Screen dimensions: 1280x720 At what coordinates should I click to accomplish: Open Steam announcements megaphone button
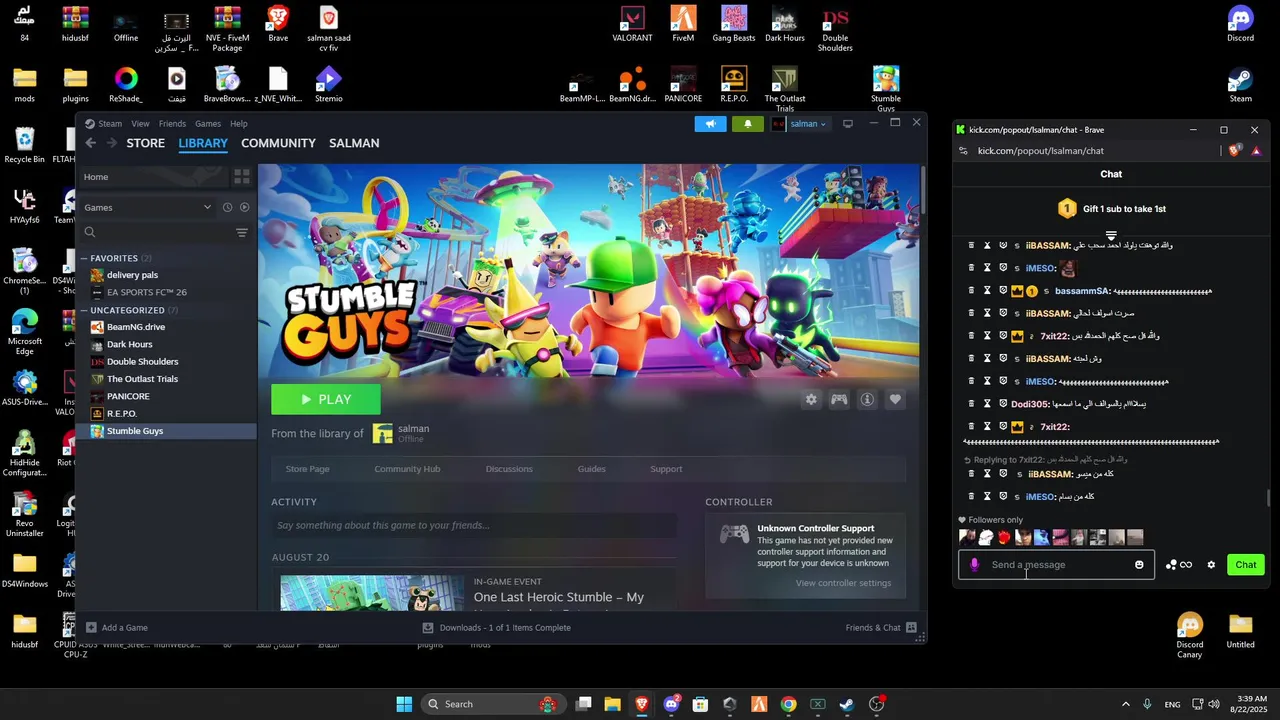[710, 124]
